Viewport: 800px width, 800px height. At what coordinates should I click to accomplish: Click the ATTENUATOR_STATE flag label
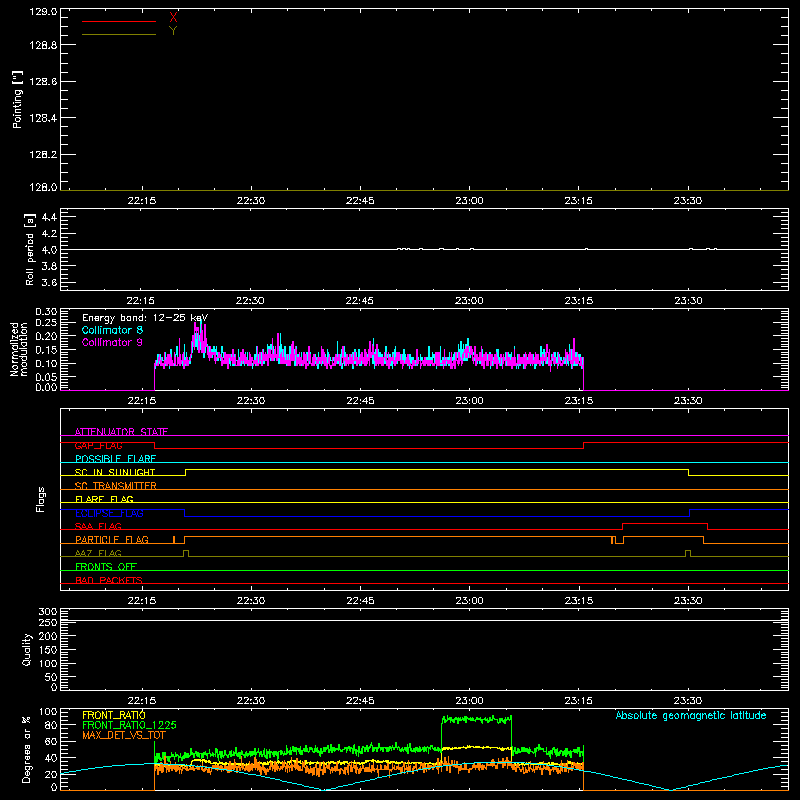click(121, 432)
